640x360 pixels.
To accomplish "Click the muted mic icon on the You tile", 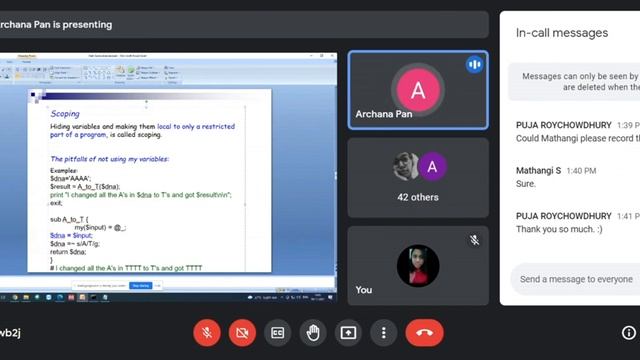I will click(x=474, y=240).
